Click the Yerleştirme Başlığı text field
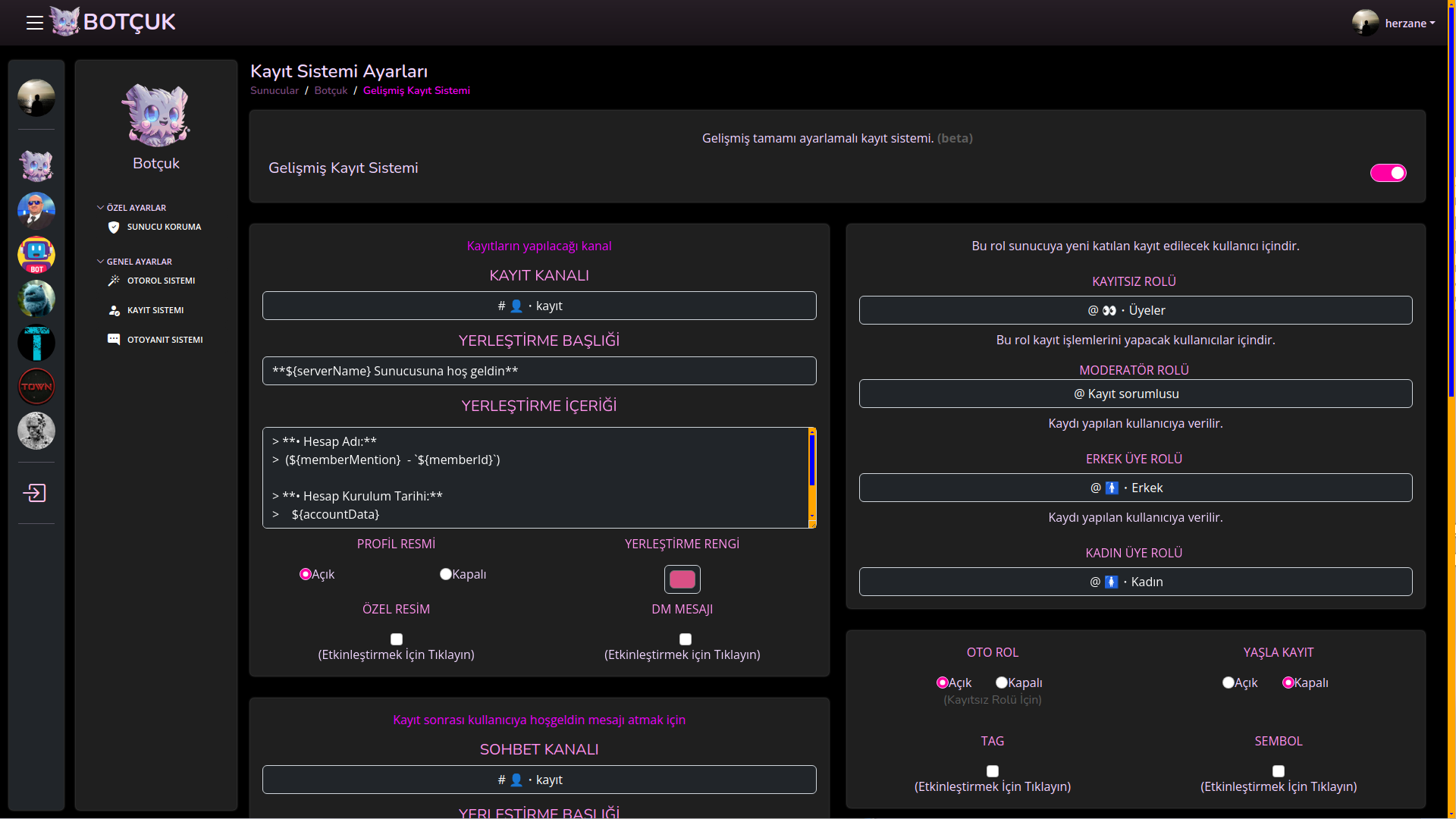This screenshot has width=1456, height=819. [x=539, y=371]
